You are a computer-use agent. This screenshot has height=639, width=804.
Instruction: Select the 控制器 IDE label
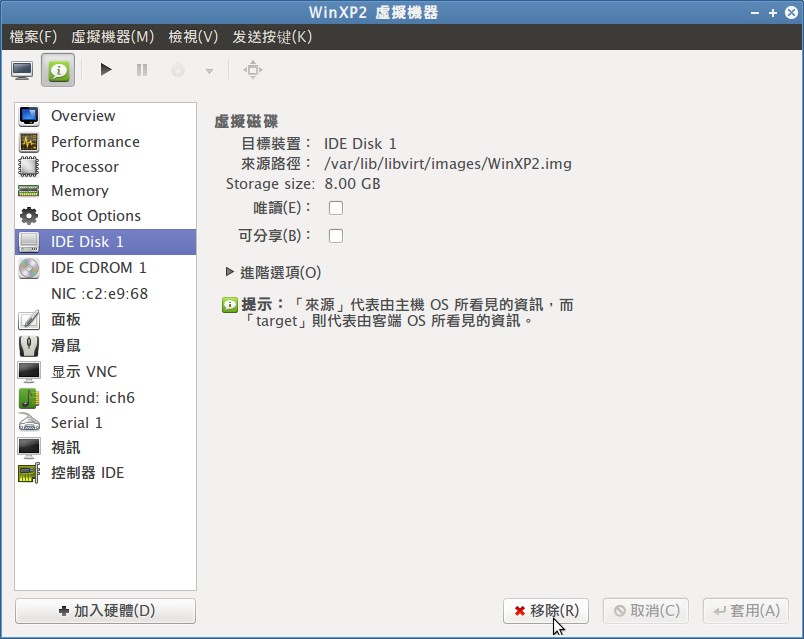pos(88,473)
